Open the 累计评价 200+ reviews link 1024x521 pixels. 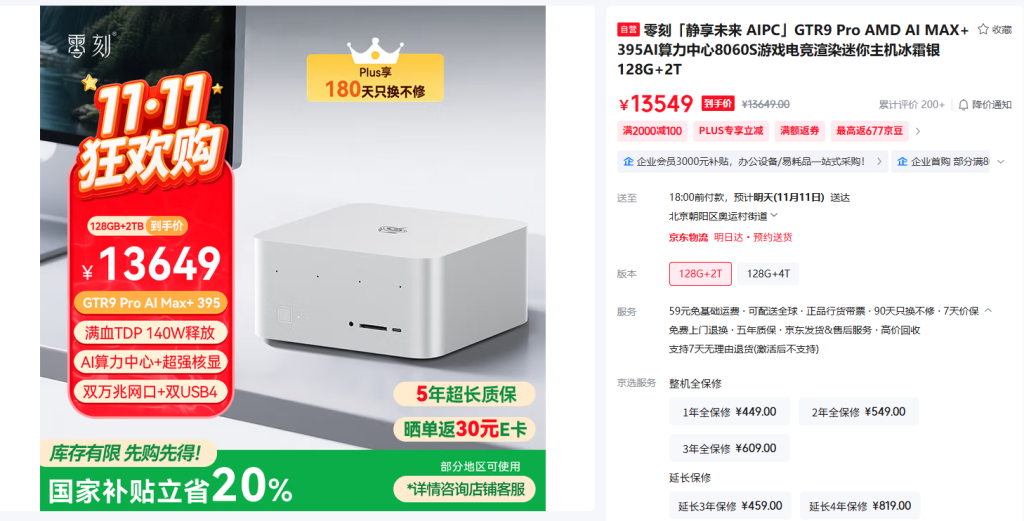tap(911, 104)
